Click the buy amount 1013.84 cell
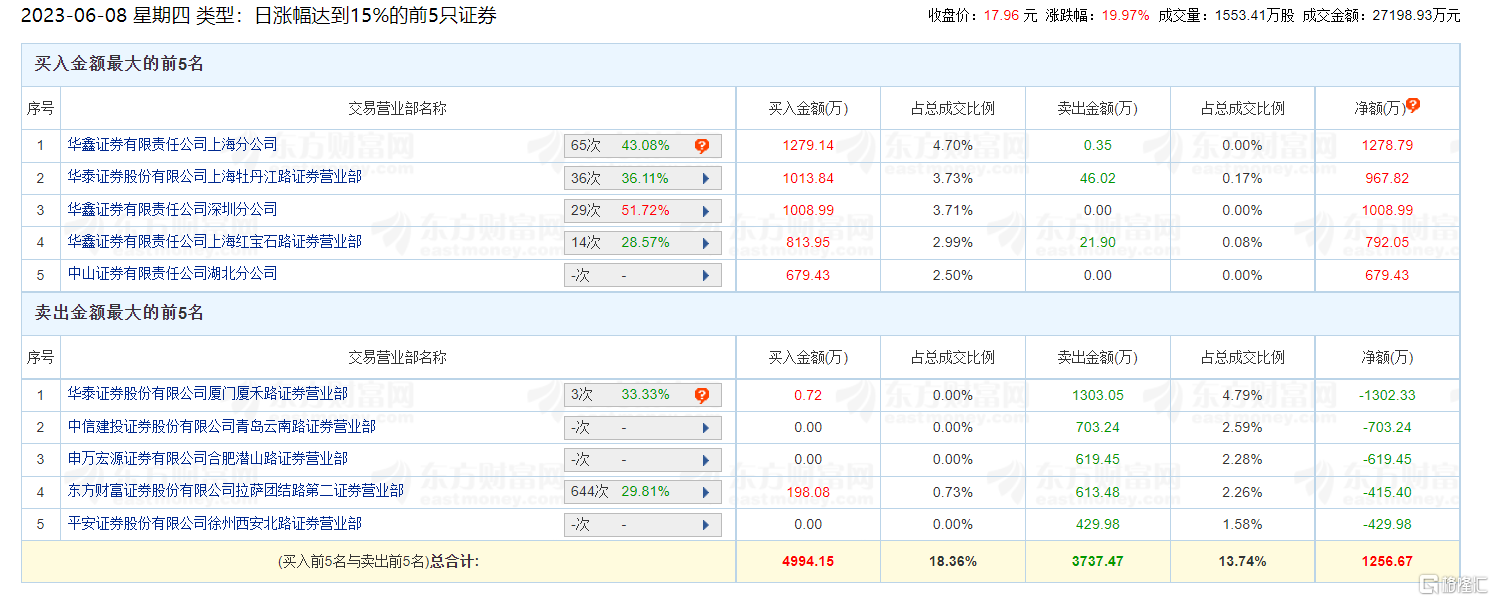The height and width of the screenshot is (601, 1494). 808,178
